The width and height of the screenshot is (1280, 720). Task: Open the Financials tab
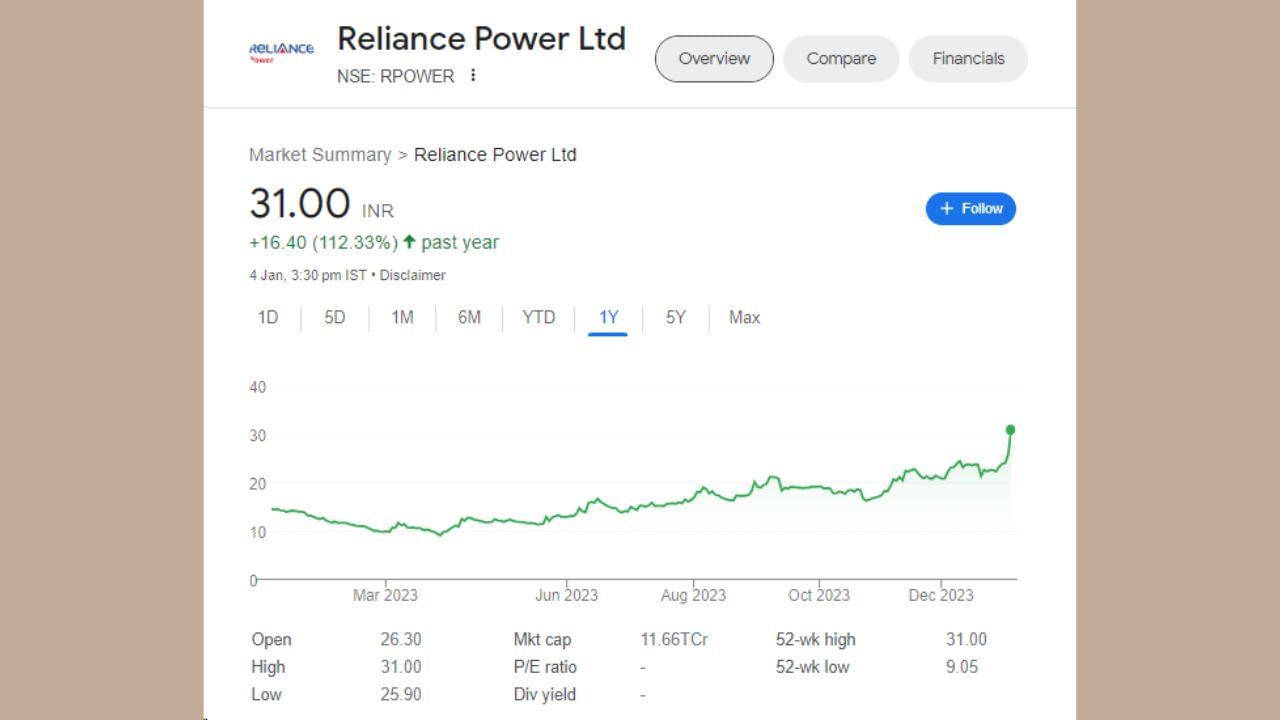968,58
